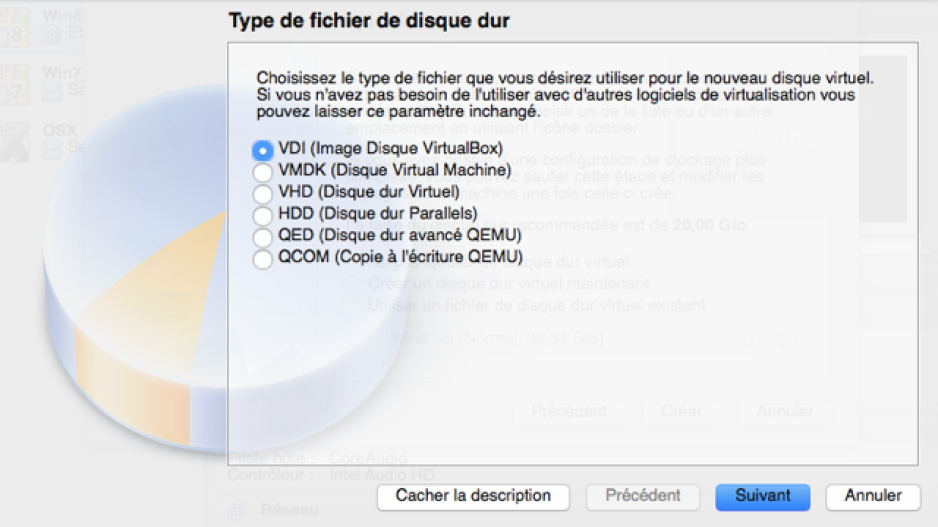This screenshot has height=527, width=938.
Task: Click the Win8 power-off state icon
Action: click(x=53, y=35)
